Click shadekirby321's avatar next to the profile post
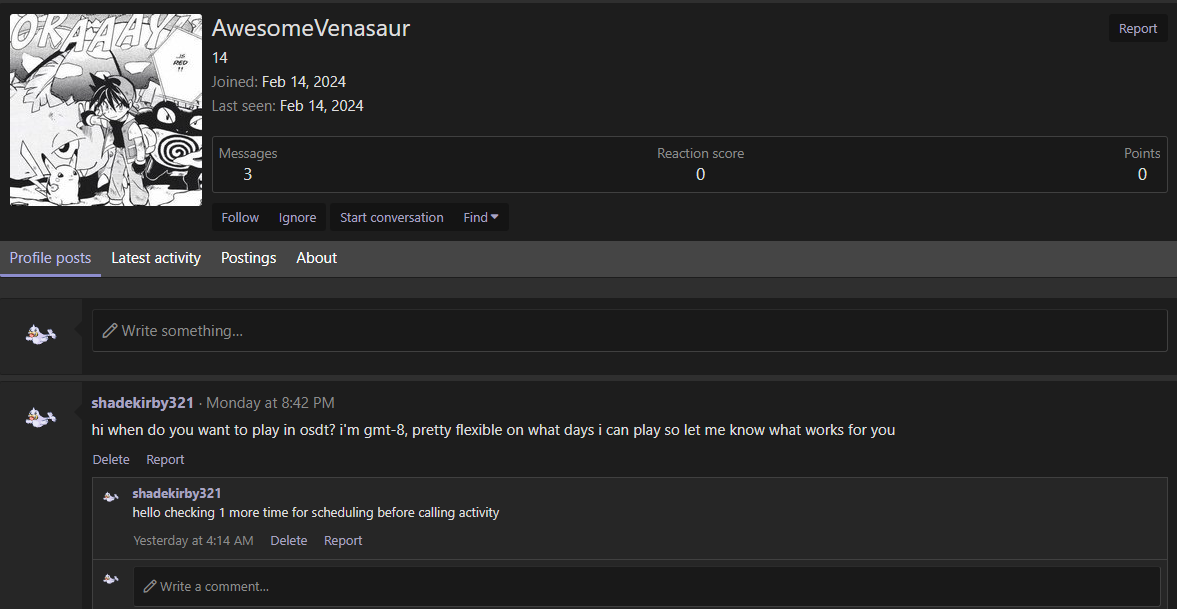Image resolution: width=1177 pixels, height=609 pixels. tap(41, 416)
